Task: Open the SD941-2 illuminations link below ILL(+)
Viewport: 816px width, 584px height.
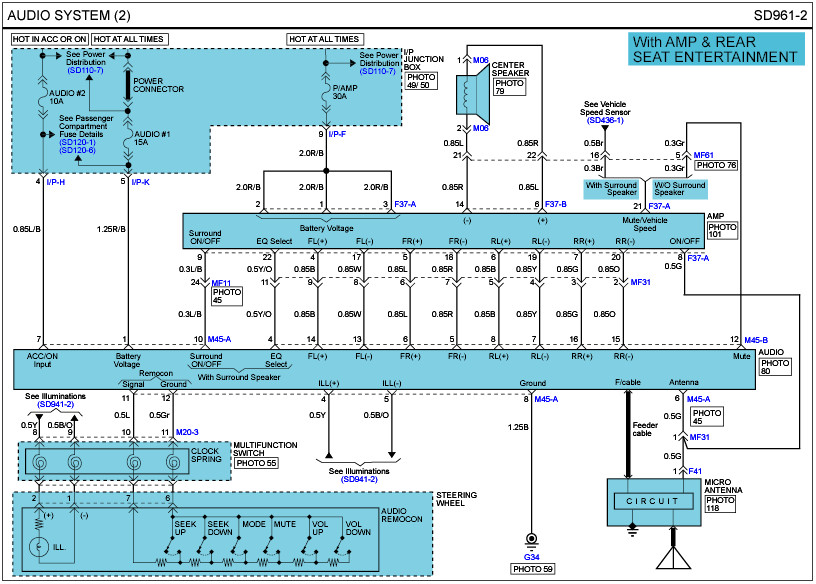Action: [x=359, y=479]
